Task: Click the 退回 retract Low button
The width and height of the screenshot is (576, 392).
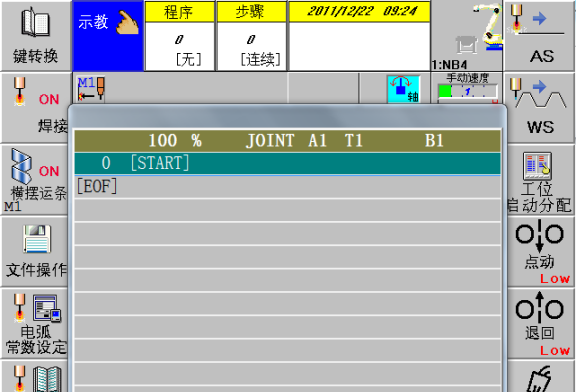Action: [x=540, y=324]
